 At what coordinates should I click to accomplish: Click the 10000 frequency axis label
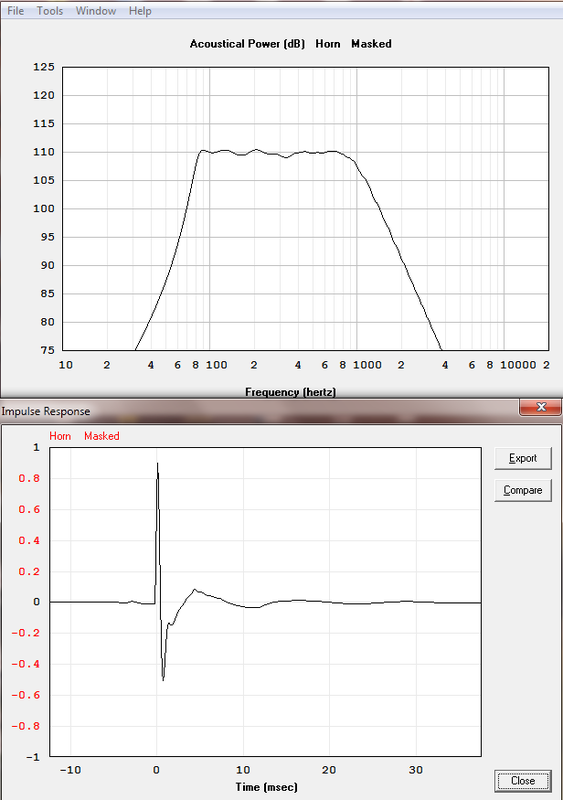coord(518,365)
